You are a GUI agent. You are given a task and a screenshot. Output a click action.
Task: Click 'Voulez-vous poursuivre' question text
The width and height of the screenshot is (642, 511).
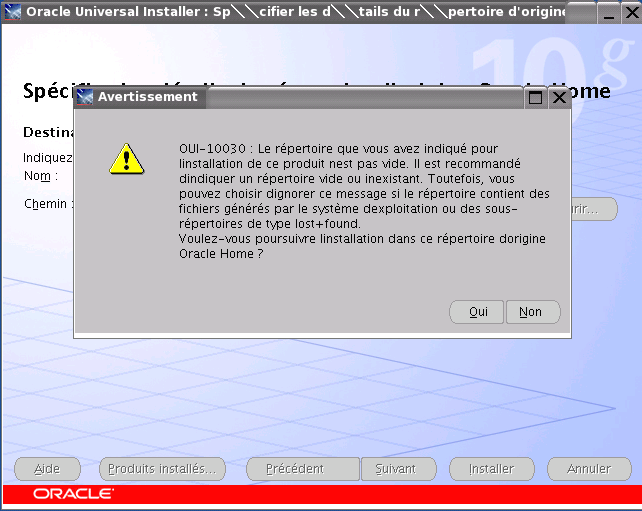362,246
